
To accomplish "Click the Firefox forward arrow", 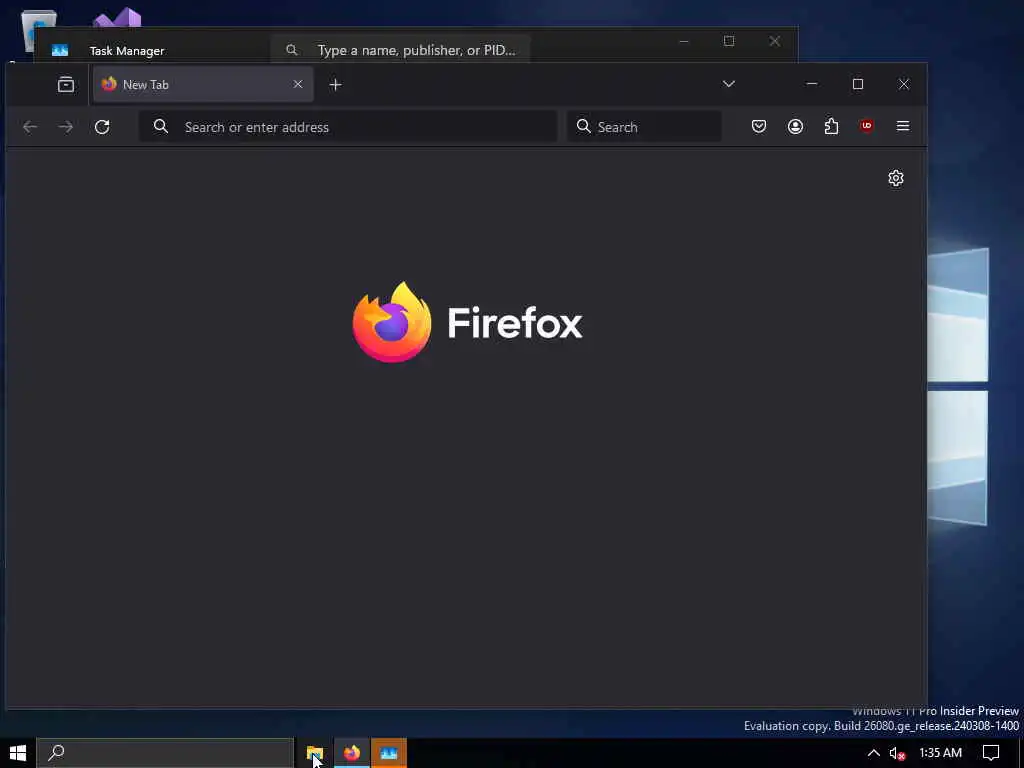I will tap(65, 127).
